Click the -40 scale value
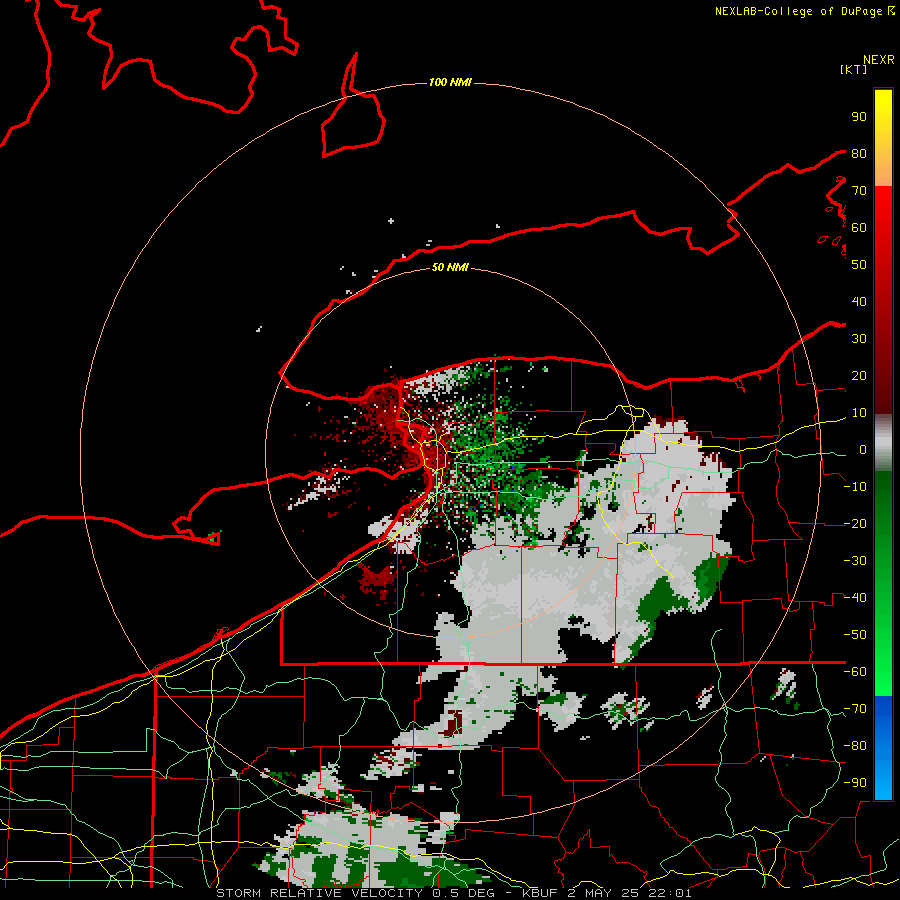 pos(855,598)
